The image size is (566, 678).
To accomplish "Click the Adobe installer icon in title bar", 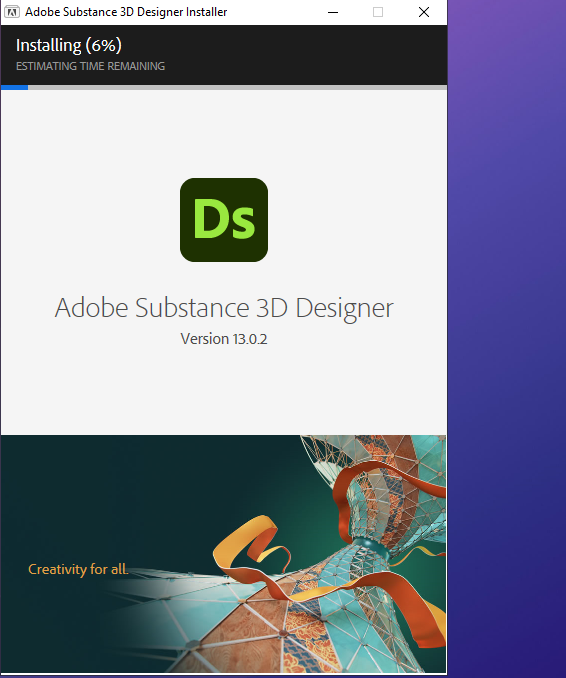I will [x=12, y=12].
